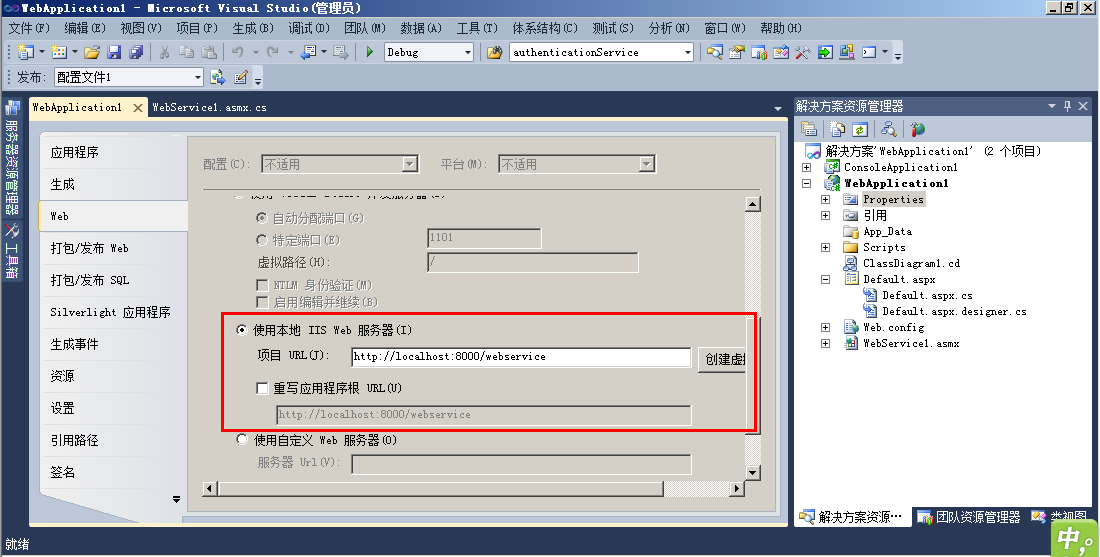This screenshot has height=557, width=1100.
Task: Open the Debug configuration dropdown
Action: pos(468,52)
